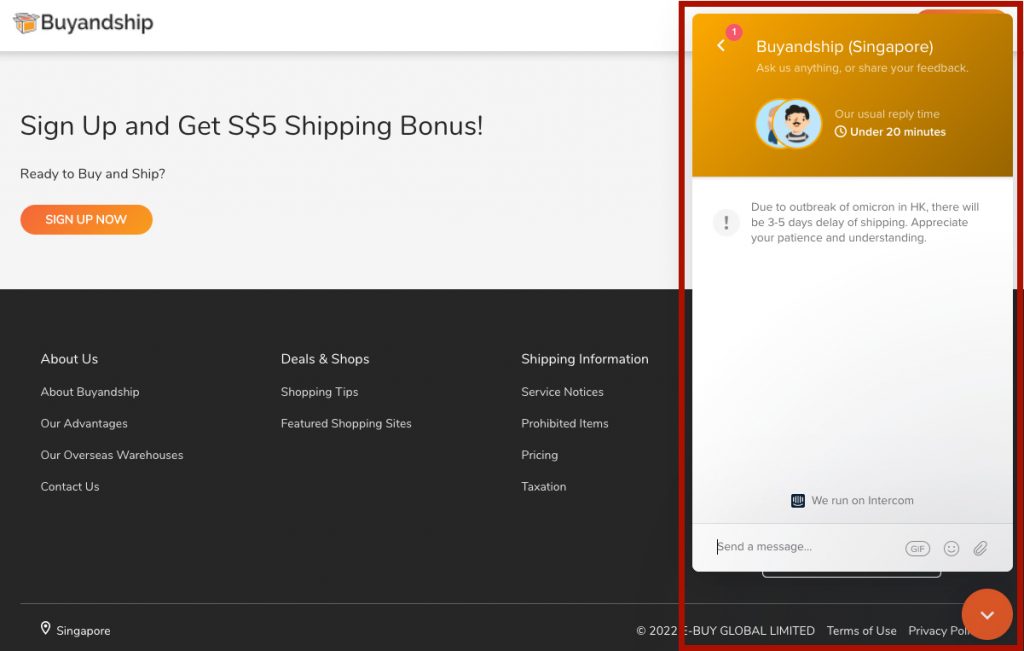Click We run on Intercom link
The width and height of the screenshot is (1024, 651).
point(852,501)
